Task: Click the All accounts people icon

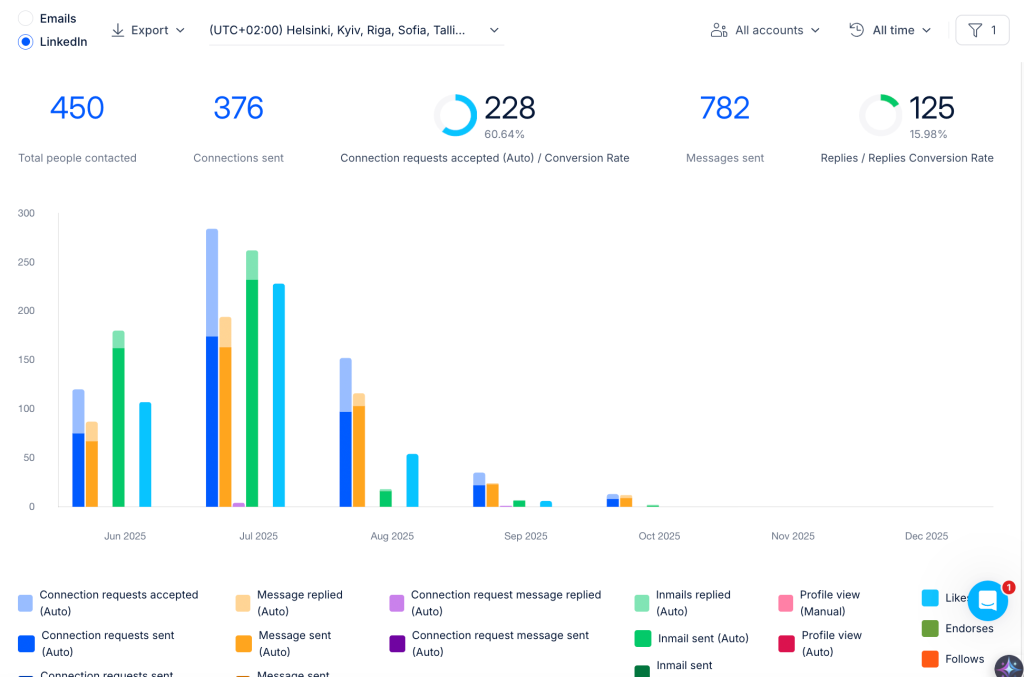Action: click(719, 30)
